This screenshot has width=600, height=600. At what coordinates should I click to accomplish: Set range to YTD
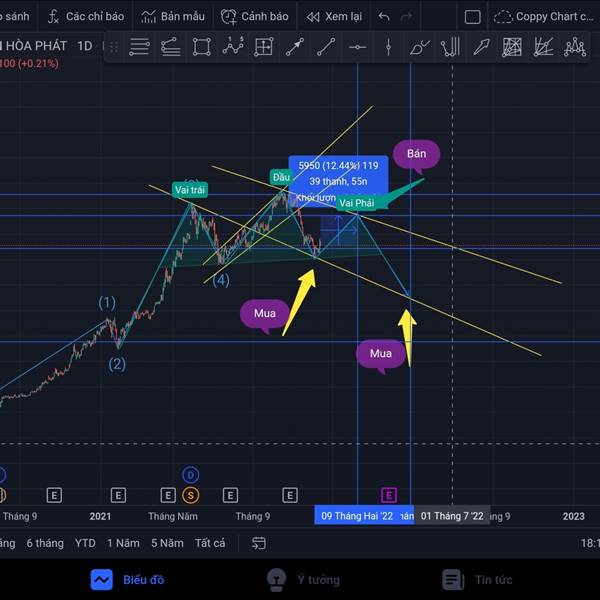(85, 543)
